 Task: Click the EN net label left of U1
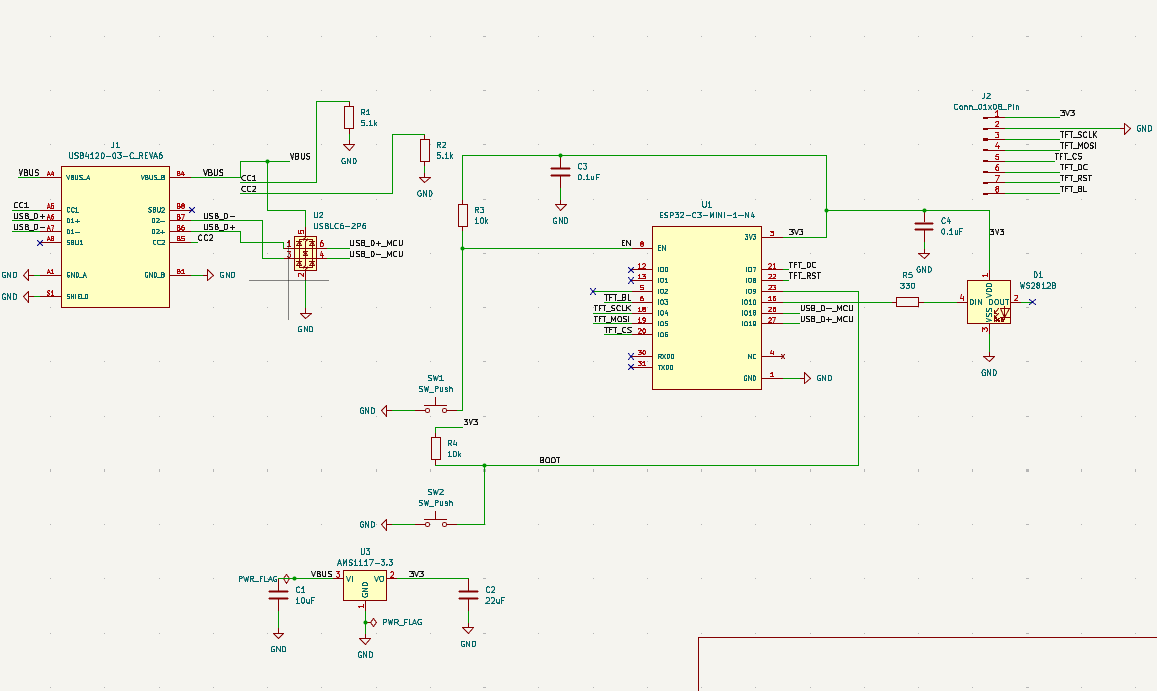pyautogui.click(x=626, y=243)
